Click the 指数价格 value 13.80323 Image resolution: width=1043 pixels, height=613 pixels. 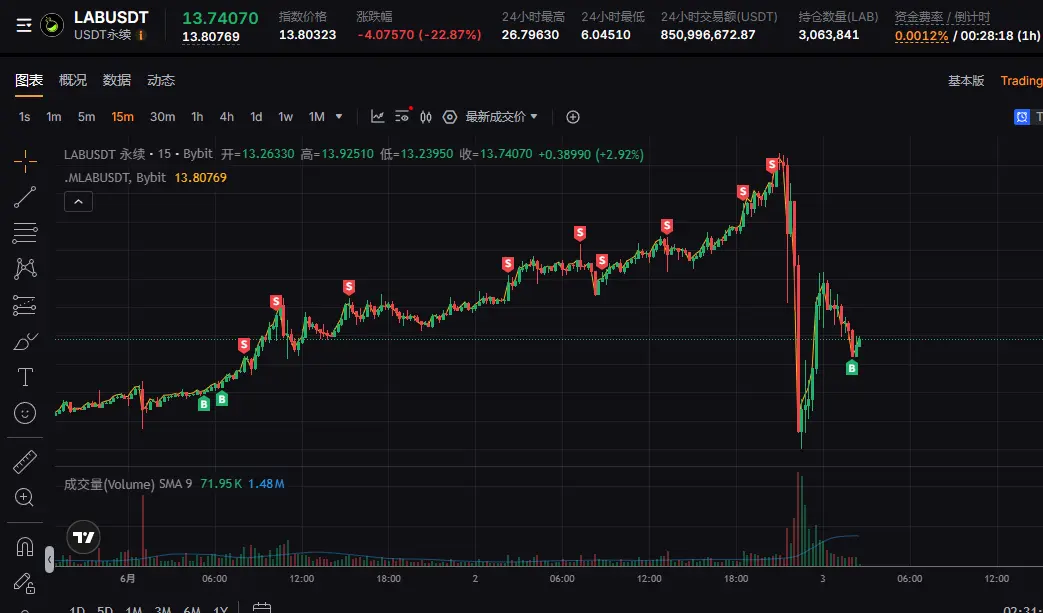(x=307, y=35)
